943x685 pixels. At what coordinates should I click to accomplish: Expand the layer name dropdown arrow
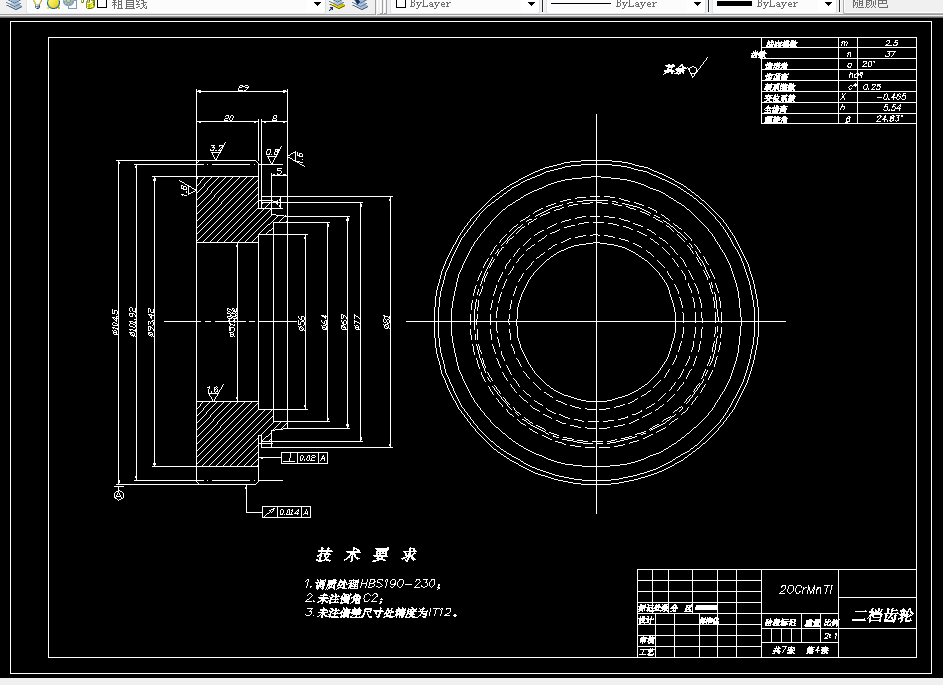318,4
